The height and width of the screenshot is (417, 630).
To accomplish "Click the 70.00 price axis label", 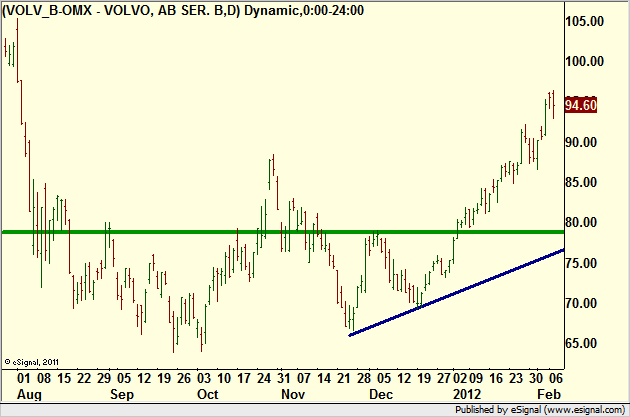I will pos(581,303).
